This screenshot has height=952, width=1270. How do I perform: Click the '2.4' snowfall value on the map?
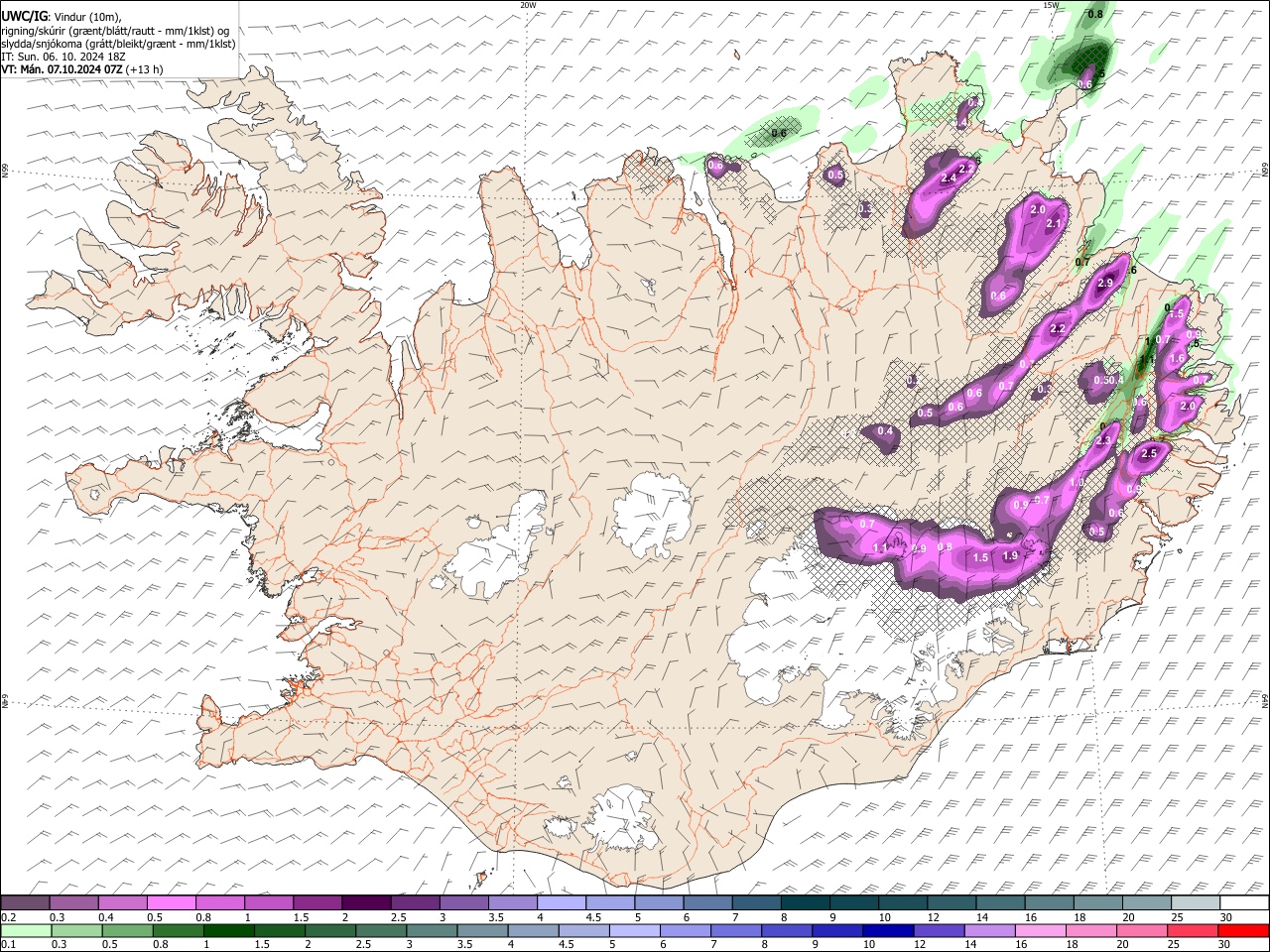[948, 178]
